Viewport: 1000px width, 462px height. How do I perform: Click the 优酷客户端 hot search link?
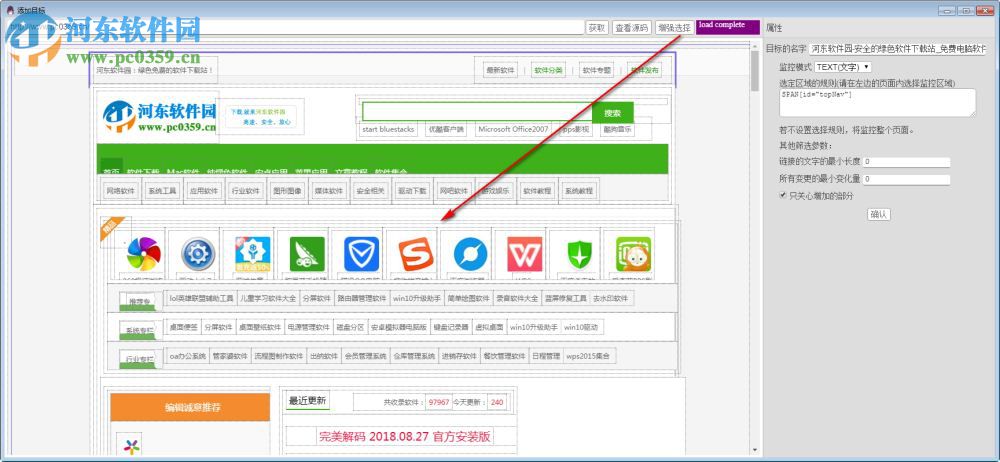tap(446, 130)
